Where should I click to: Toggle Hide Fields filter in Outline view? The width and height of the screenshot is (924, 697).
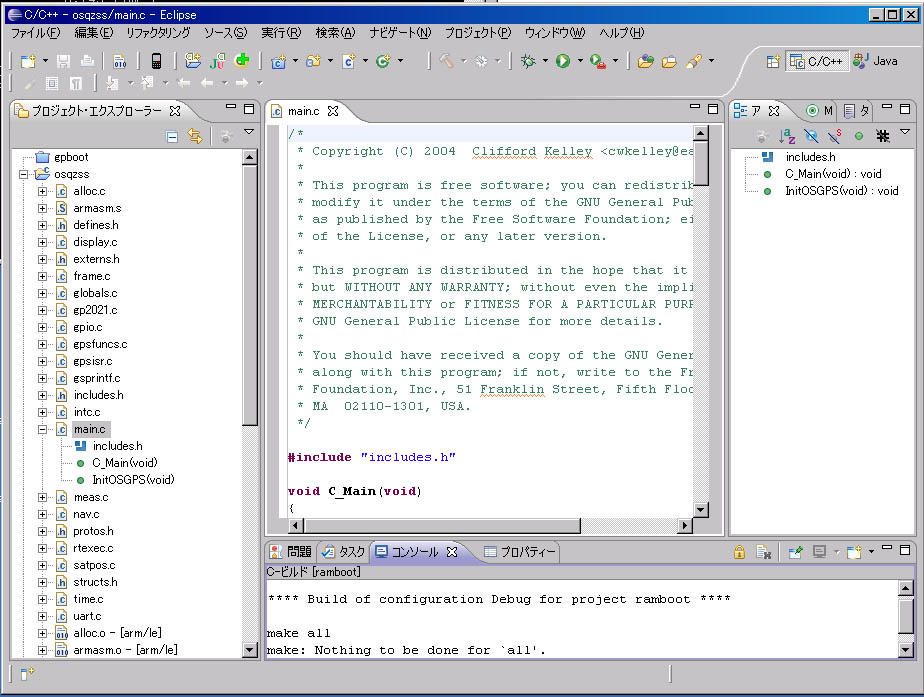coord(811,136)
